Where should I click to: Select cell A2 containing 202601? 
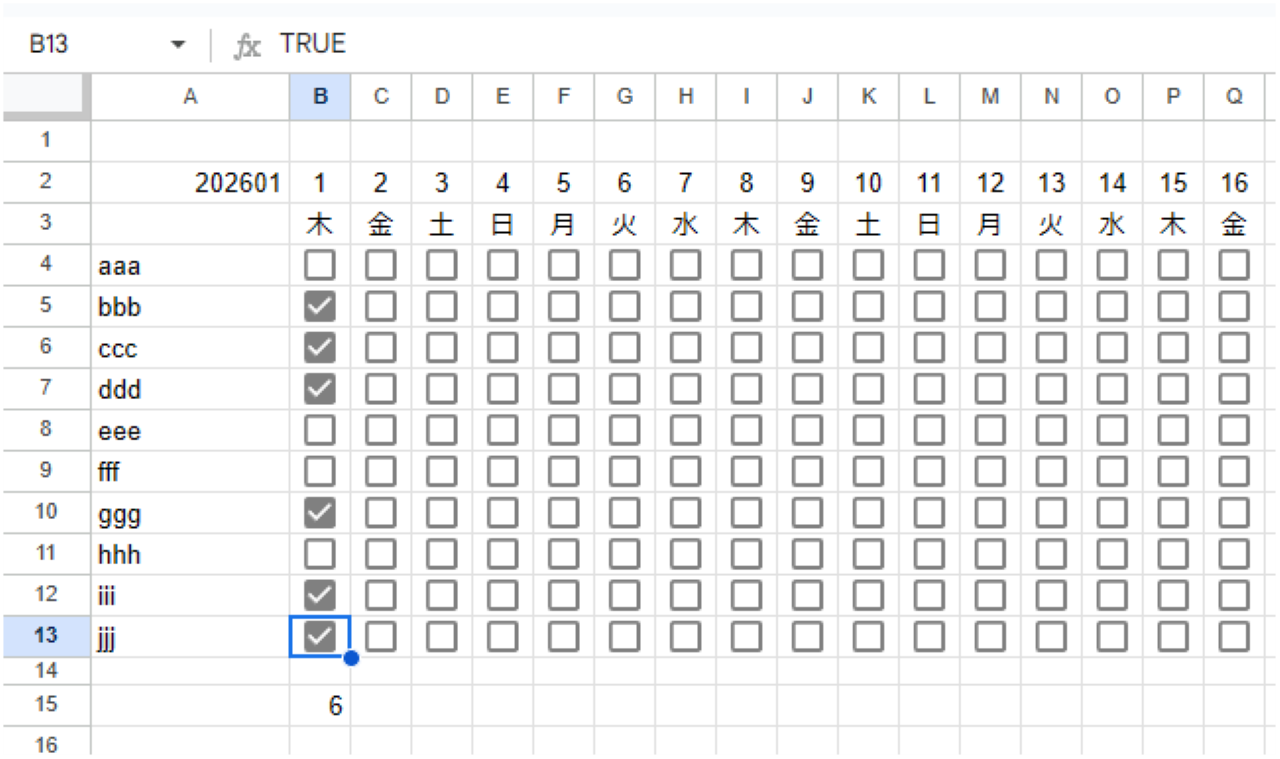[190, 183]
